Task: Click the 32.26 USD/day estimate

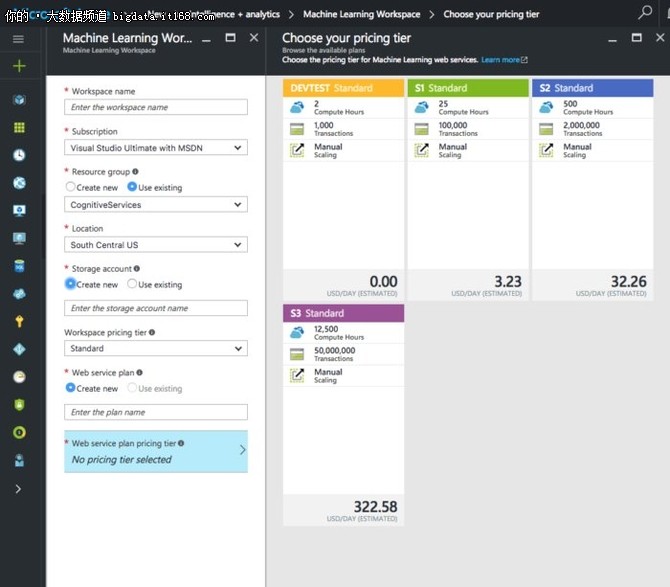Action: [x=628, y=282]
